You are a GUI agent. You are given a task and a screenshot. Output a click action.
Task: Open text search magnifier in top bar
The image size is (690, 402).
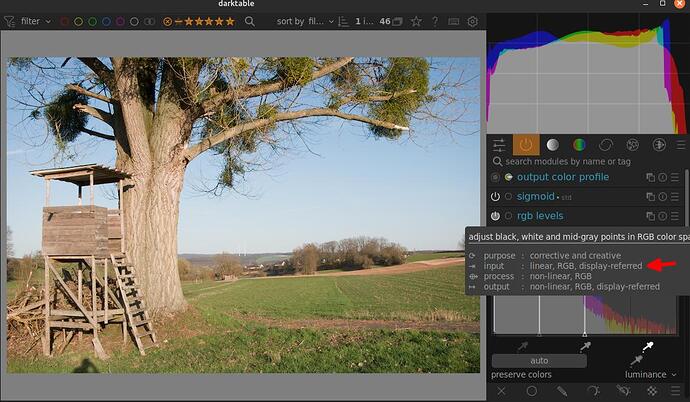click(x=250, y=21)
